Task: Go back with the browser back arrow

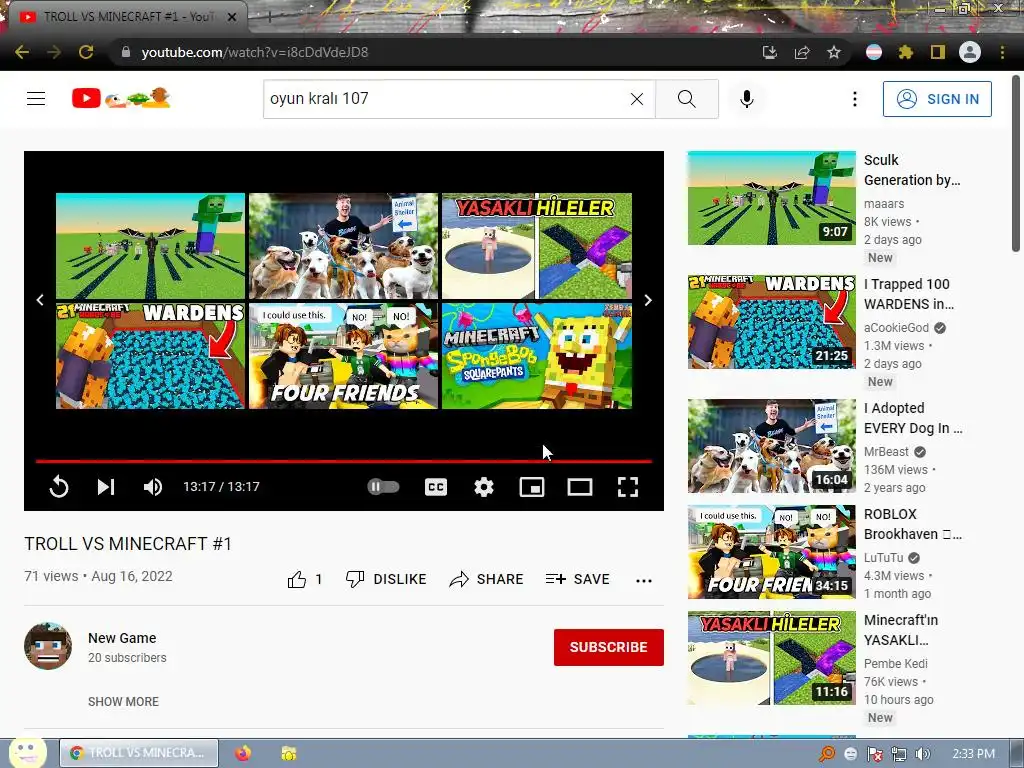Action: pos(22,52)
